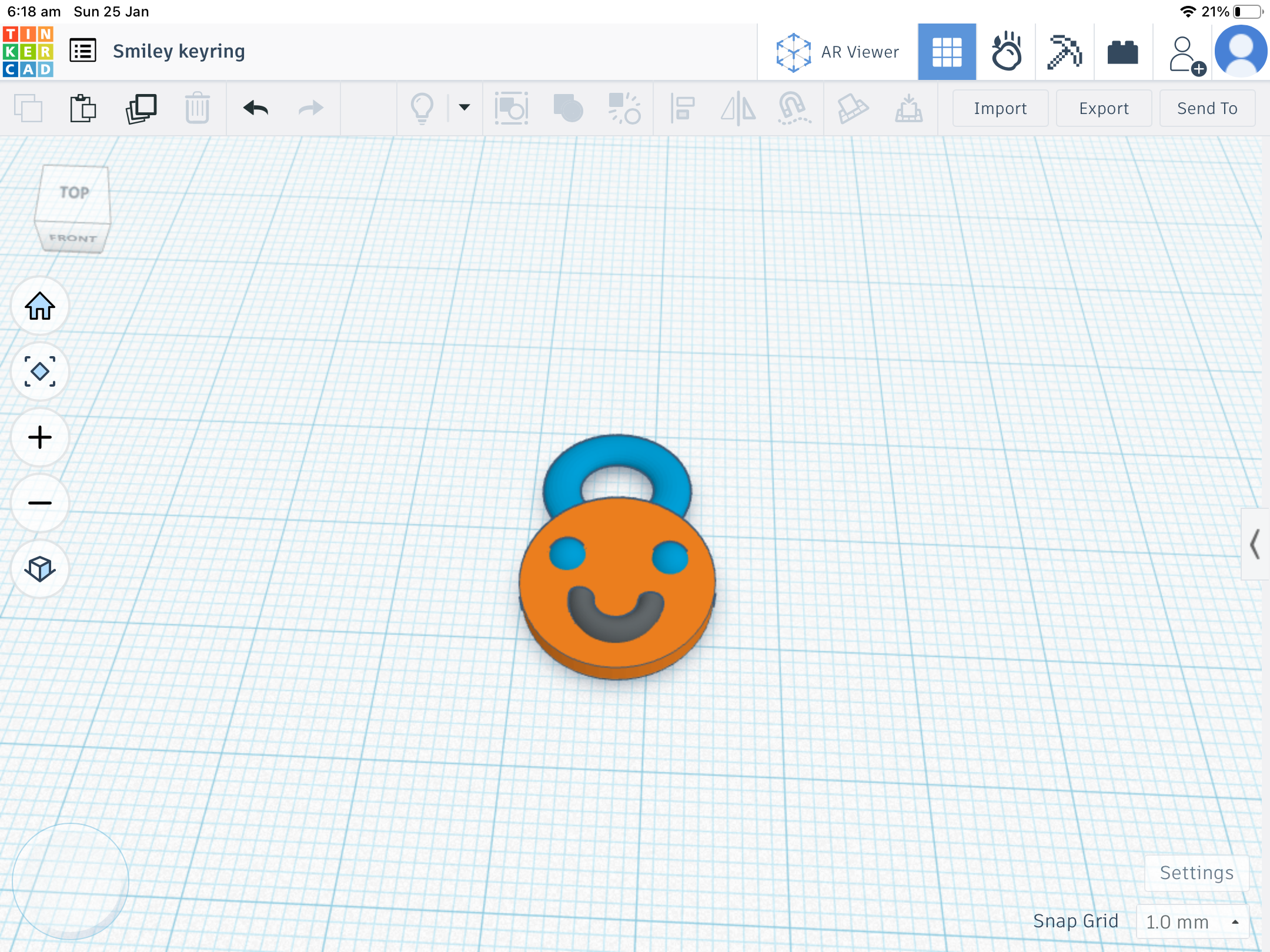
Task: Click the Delete trash icon
Action: tap(197, 108)
